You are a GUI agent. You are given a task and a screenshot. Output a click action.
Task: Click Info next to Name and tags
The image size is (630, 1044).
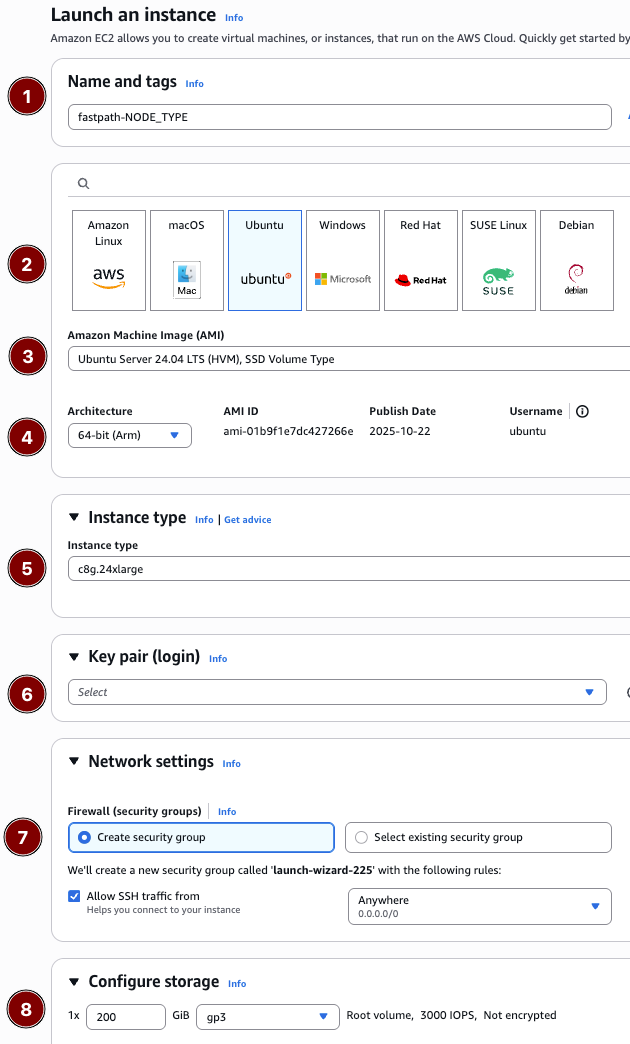click(194, 83)
